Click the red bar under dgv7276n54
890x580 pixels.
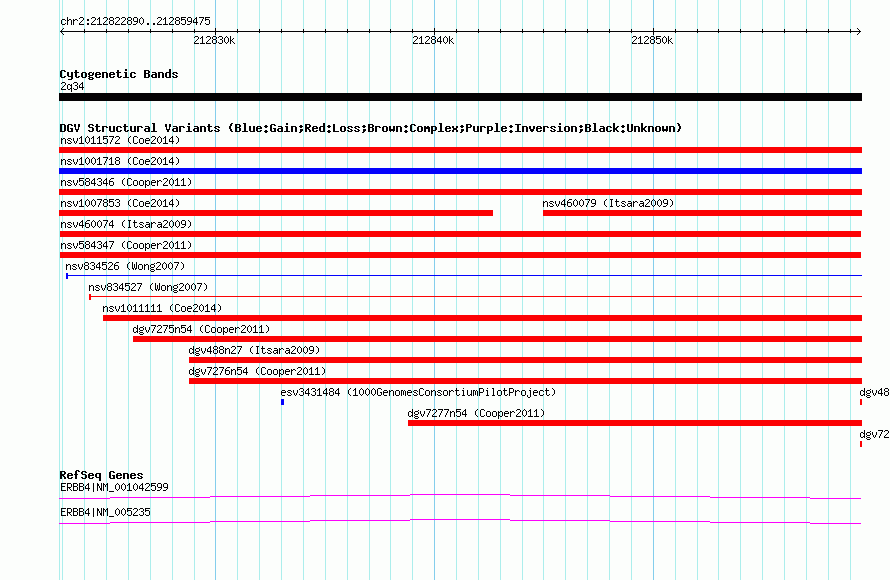(525, 381)
